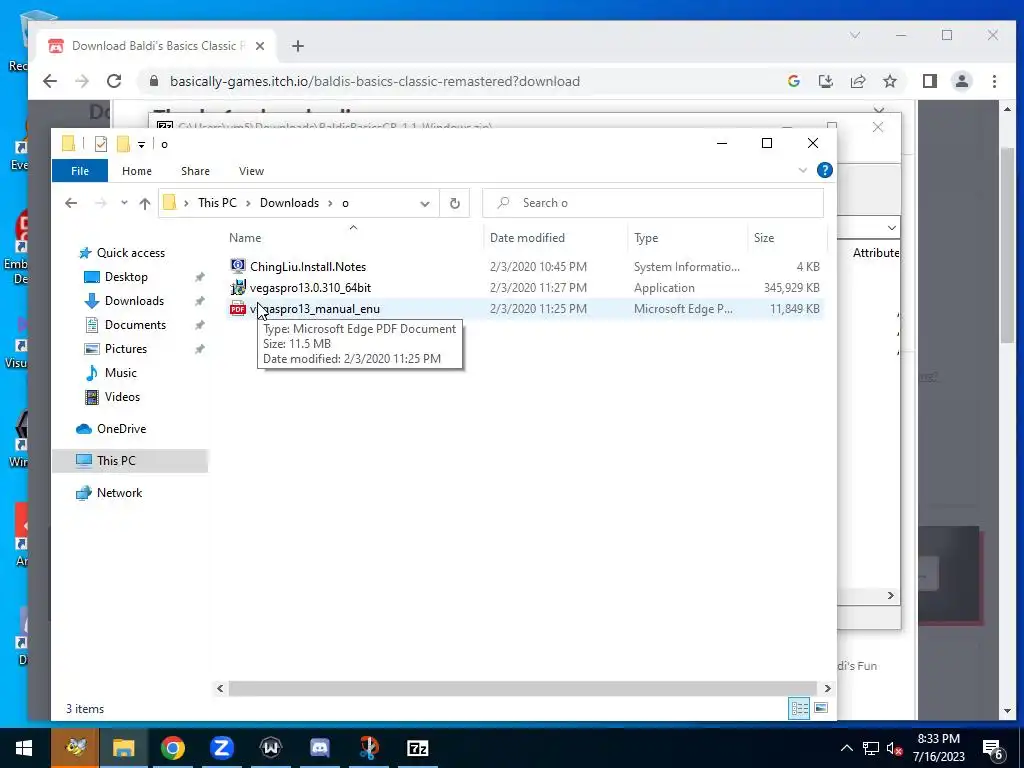Open Discord from taskbar
The height and width of the screenshot is (768, 1024).
(x=319, y=748)
